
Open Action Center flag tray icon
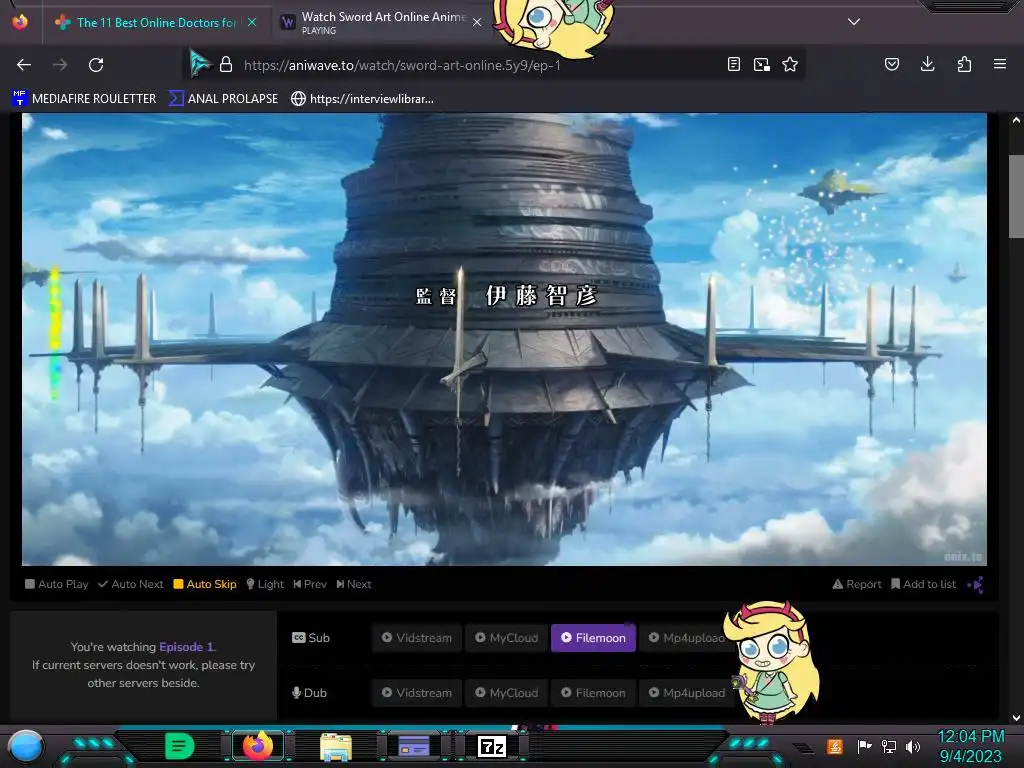click(864, 746)
